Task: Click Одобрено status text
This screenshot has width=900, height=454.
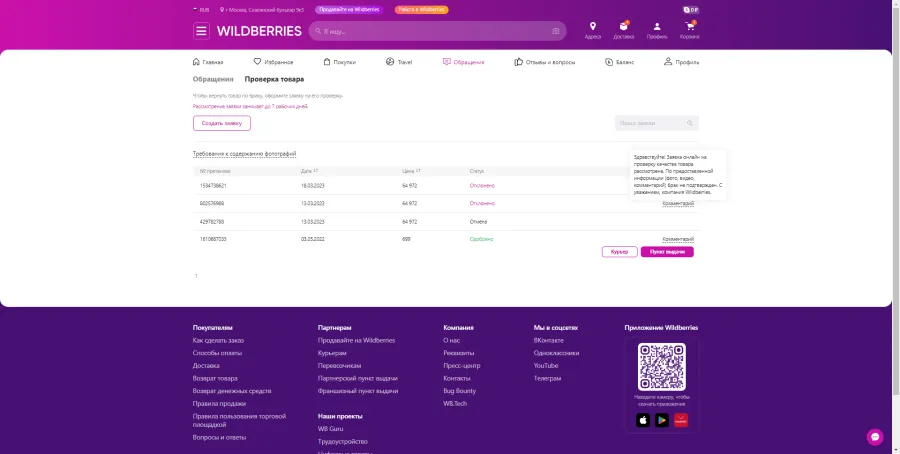Action: [482, 239]
